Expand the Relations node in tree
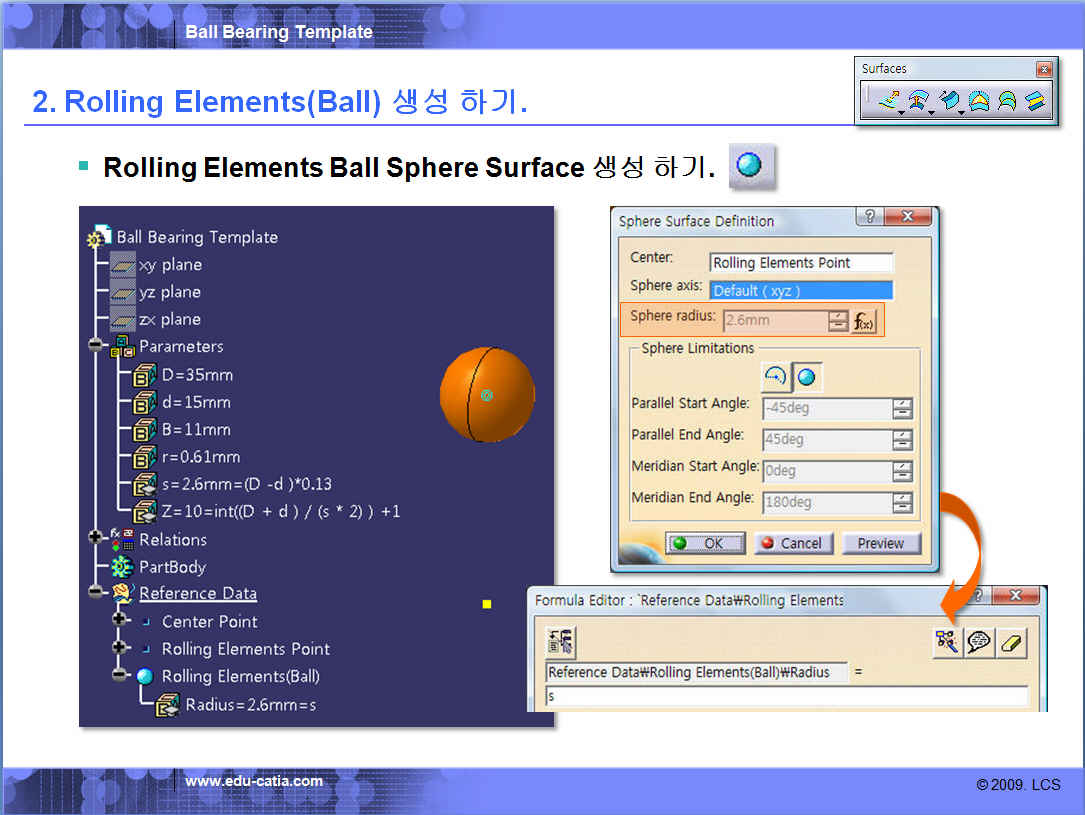Image resolution: width=1085 pixels, height=815 pixels. [97, 540]
